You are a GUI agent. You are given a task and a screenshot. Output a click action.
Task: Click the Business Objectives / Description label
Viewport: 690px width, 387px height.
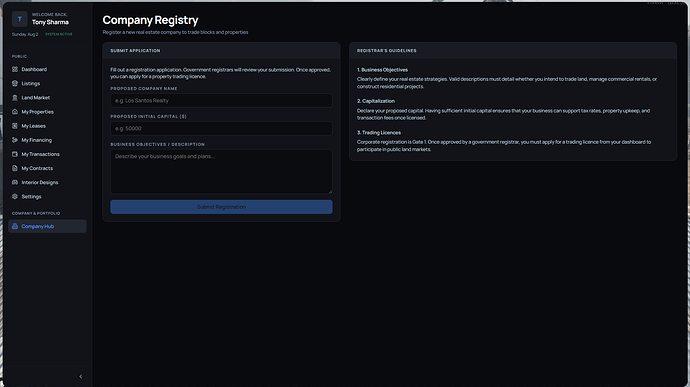158,144
